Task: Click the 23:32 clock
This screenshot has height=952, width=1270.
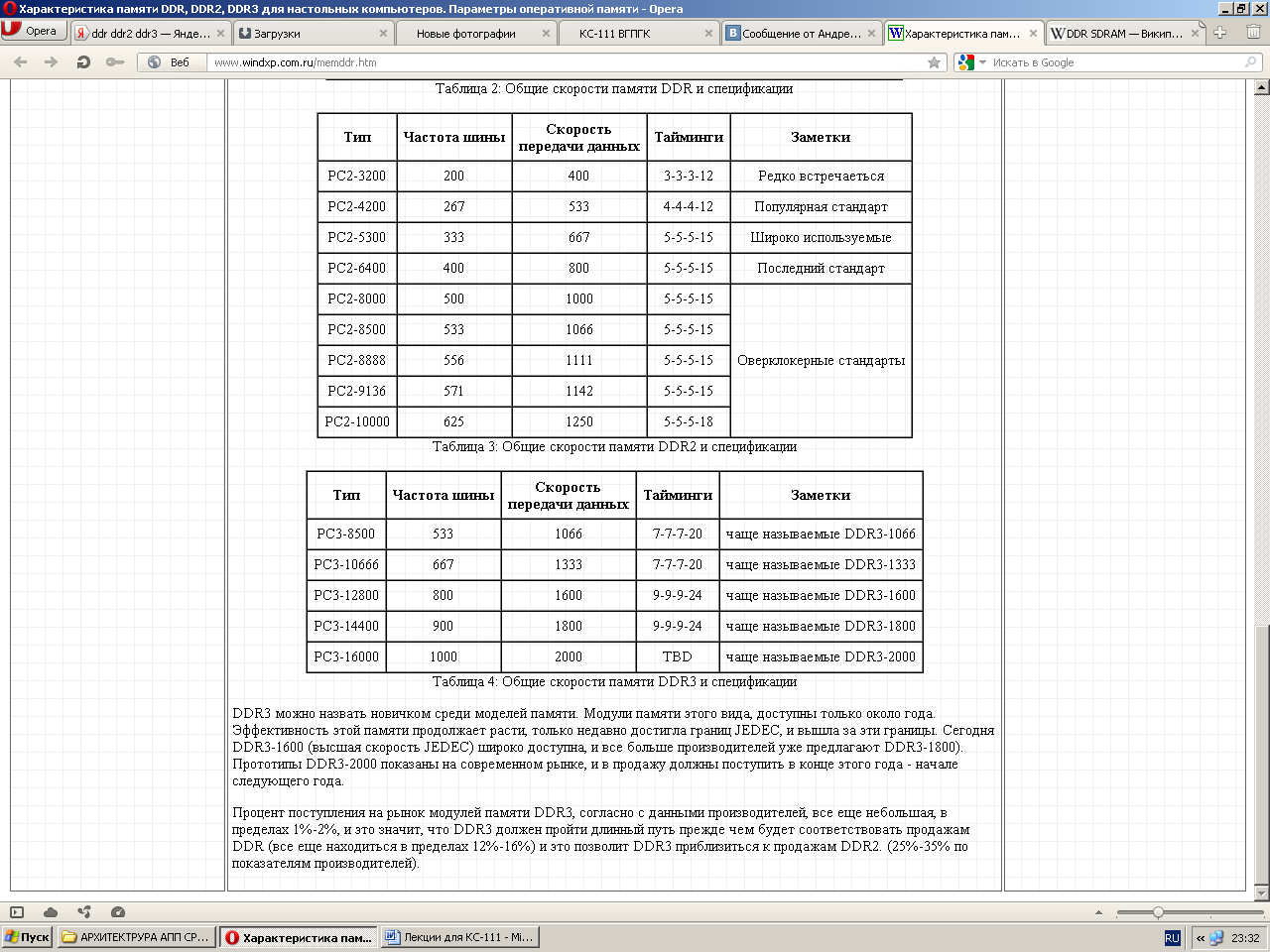Action: pos(1245,937)
